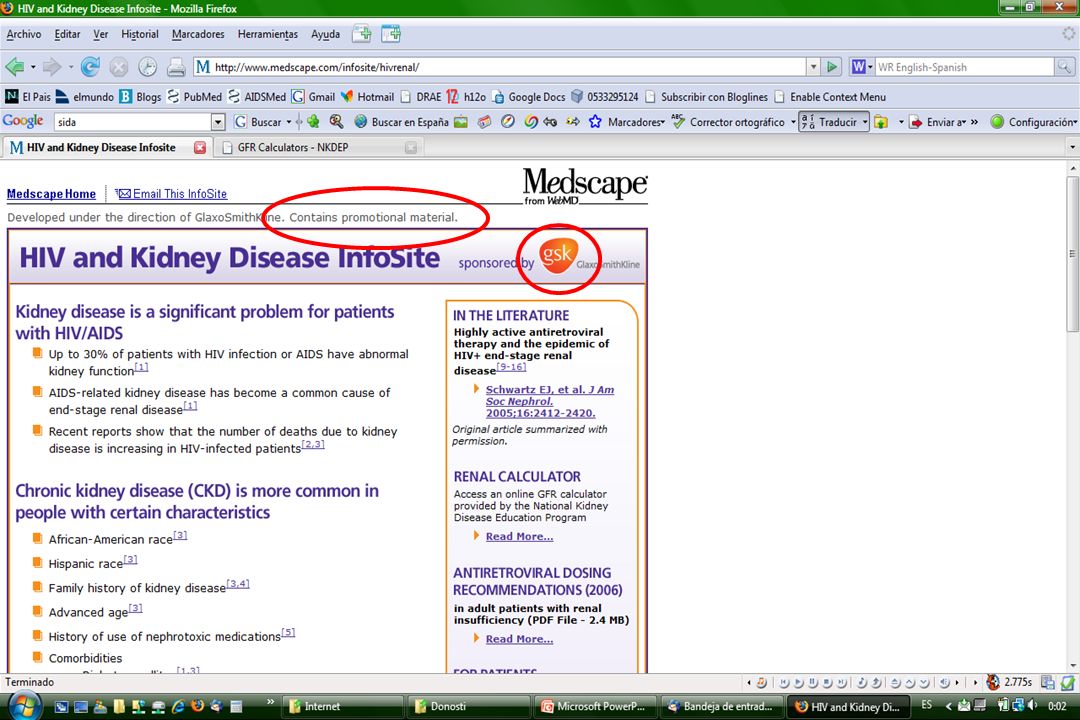The image size is (1080, 720).
Task: Switch to Bandeja de entrada taskbar item
Action: (723, 706)
